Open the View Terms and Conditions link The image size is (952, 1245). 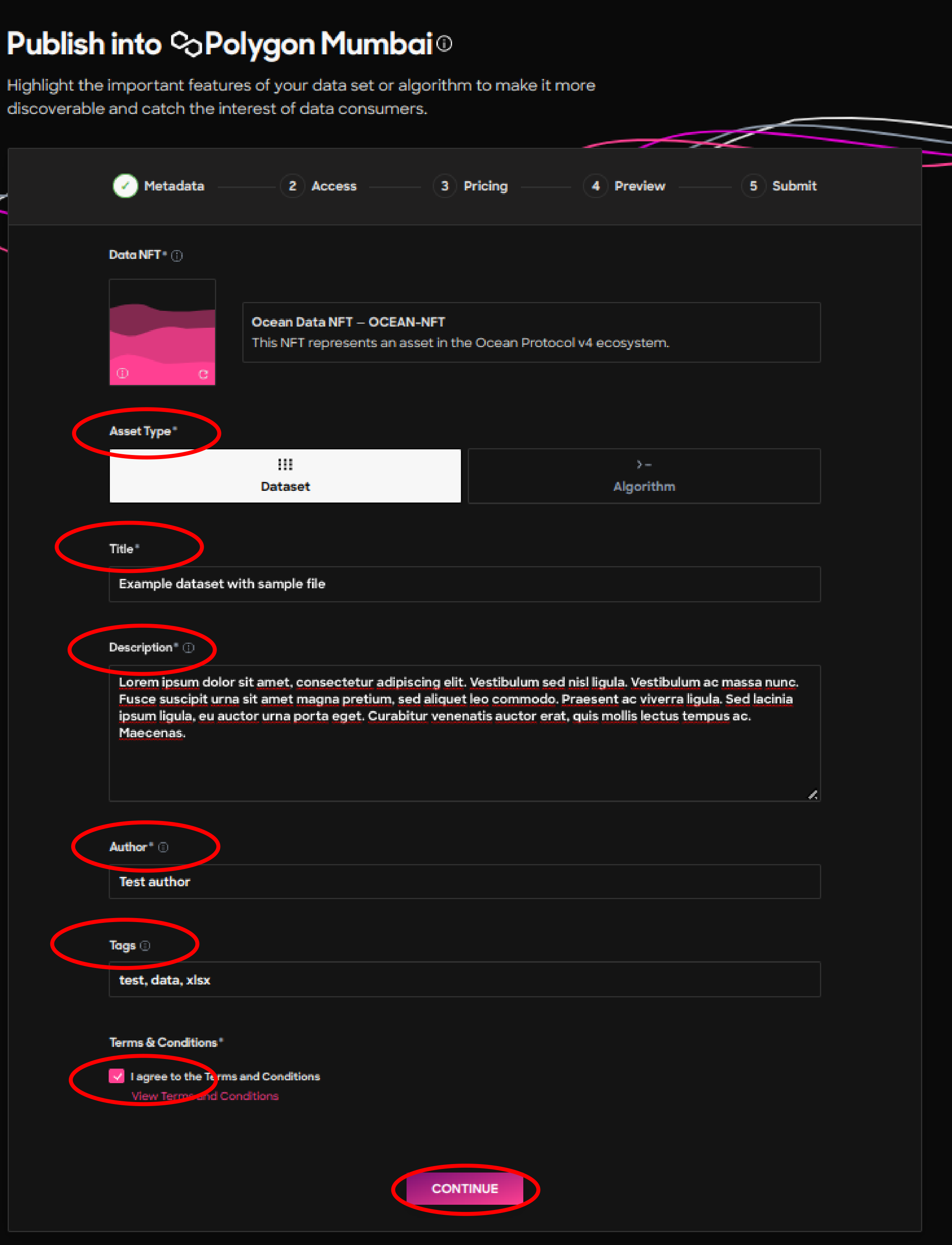[205, 1096]
